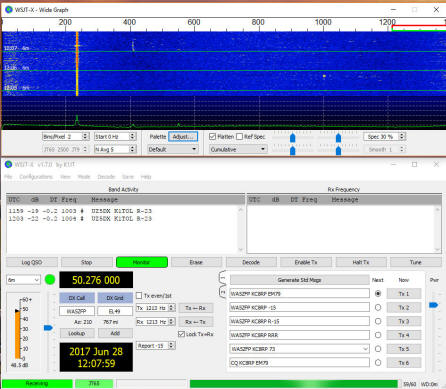Send message now with Tx 1 button
Image resolution: width=446 pixels, height=389 pixels.
click(x=404, y=294)
